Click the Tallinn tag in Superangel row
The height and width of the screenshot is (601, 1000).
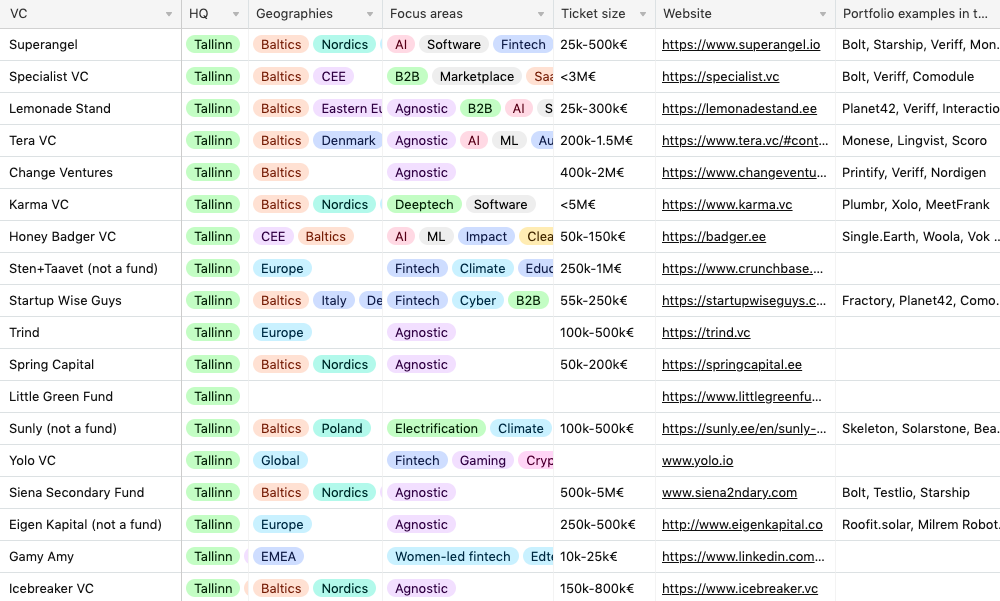(213, 45)
